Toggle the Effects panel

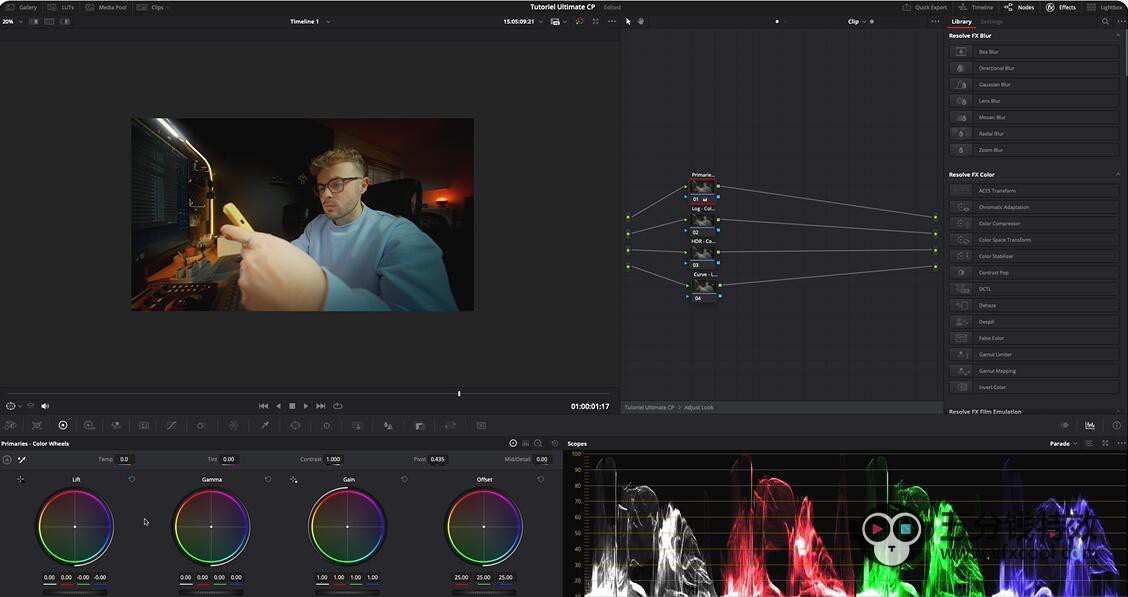[x=1060, y=7]
